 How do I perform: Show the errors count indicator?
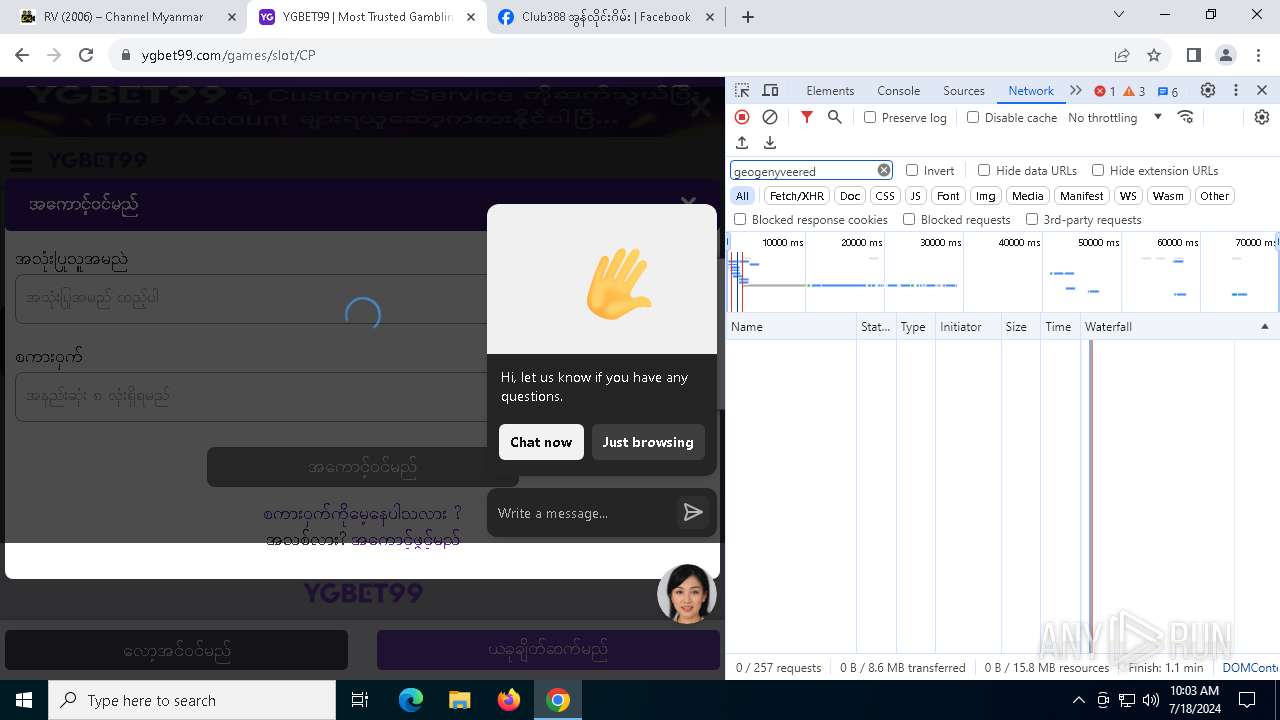pyautogui.click(x=1105, y=91)
